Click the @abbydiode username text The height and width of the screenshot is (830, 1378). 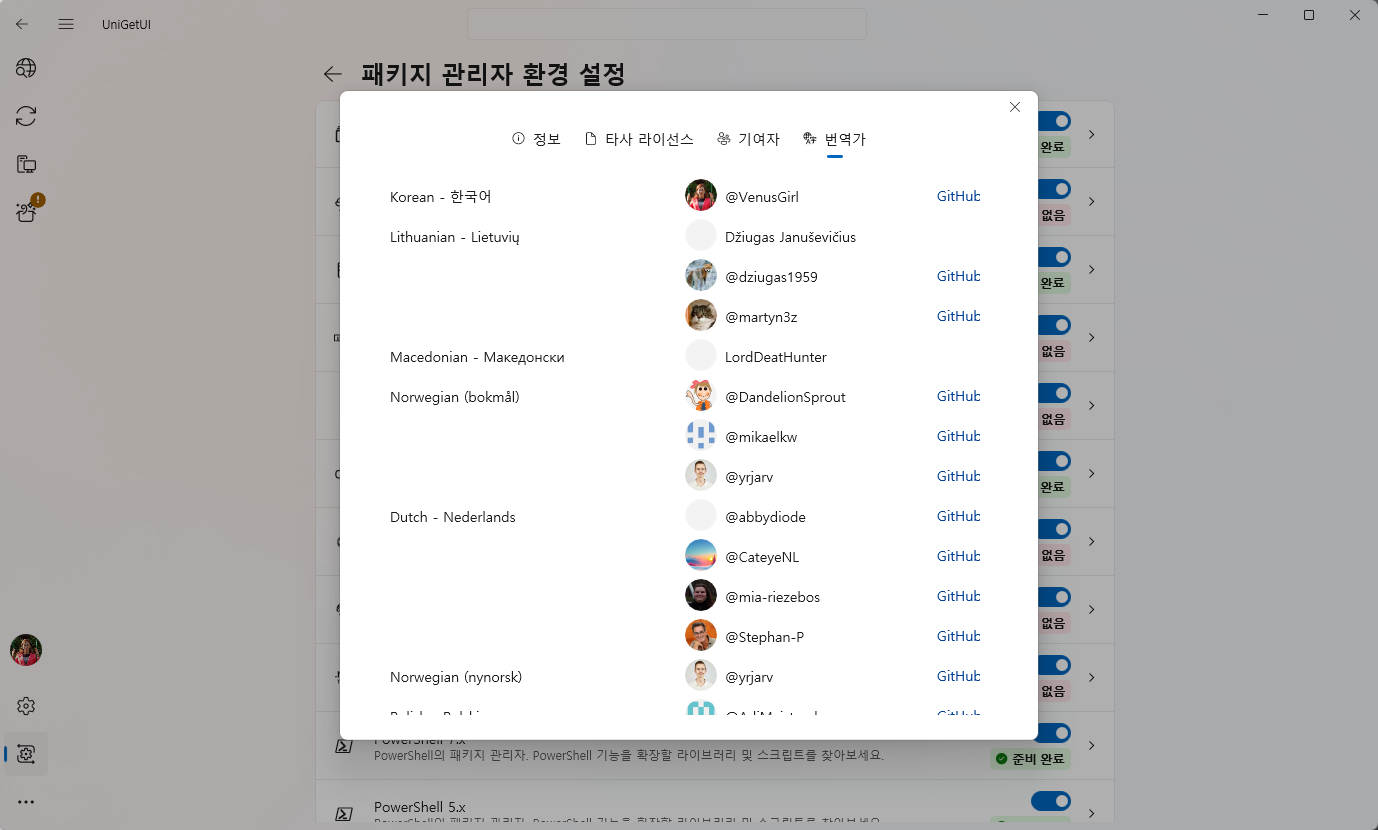tap(765, 517)
